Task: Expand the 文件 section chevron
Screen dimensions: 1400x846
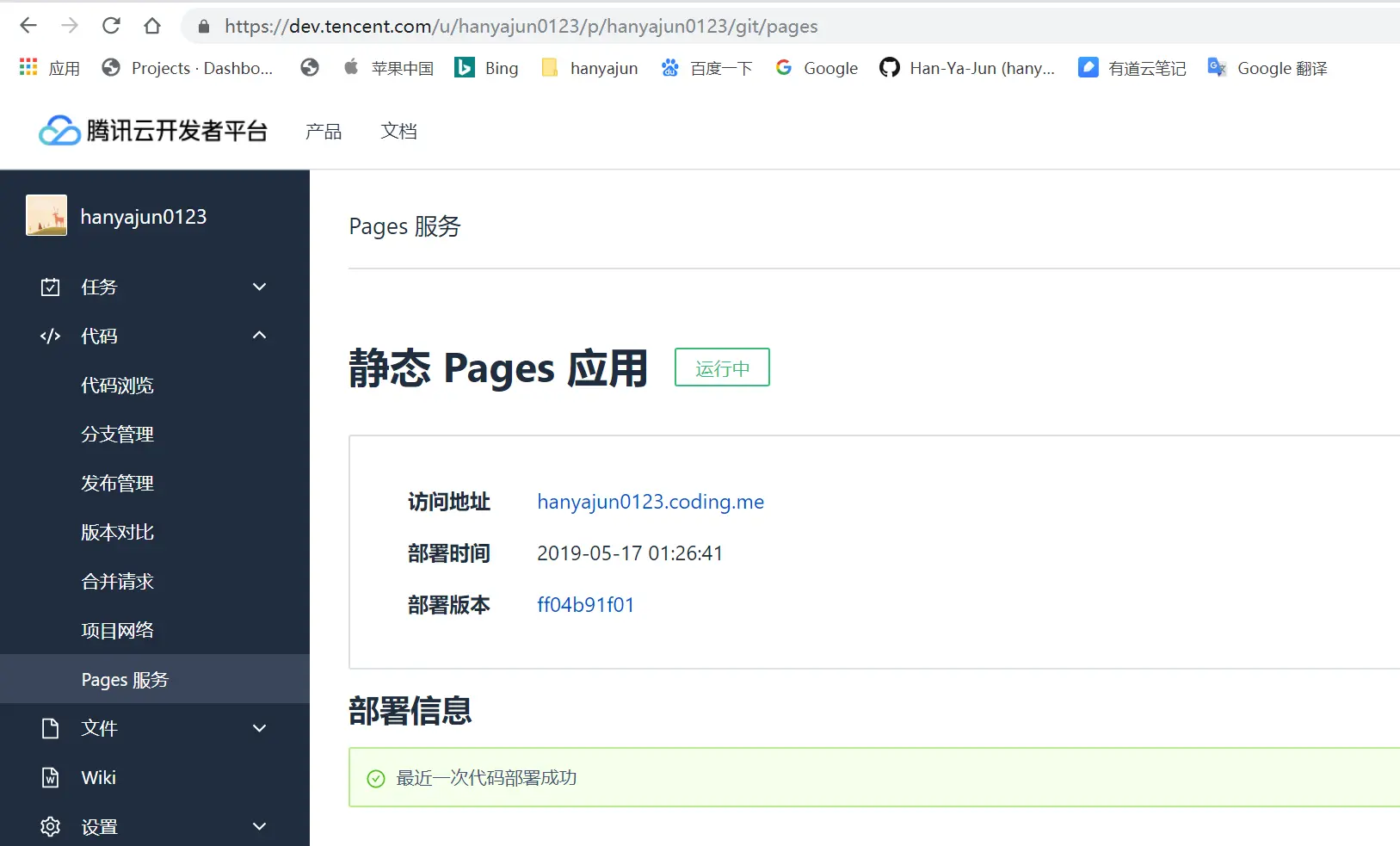Action: pos(260,729)
